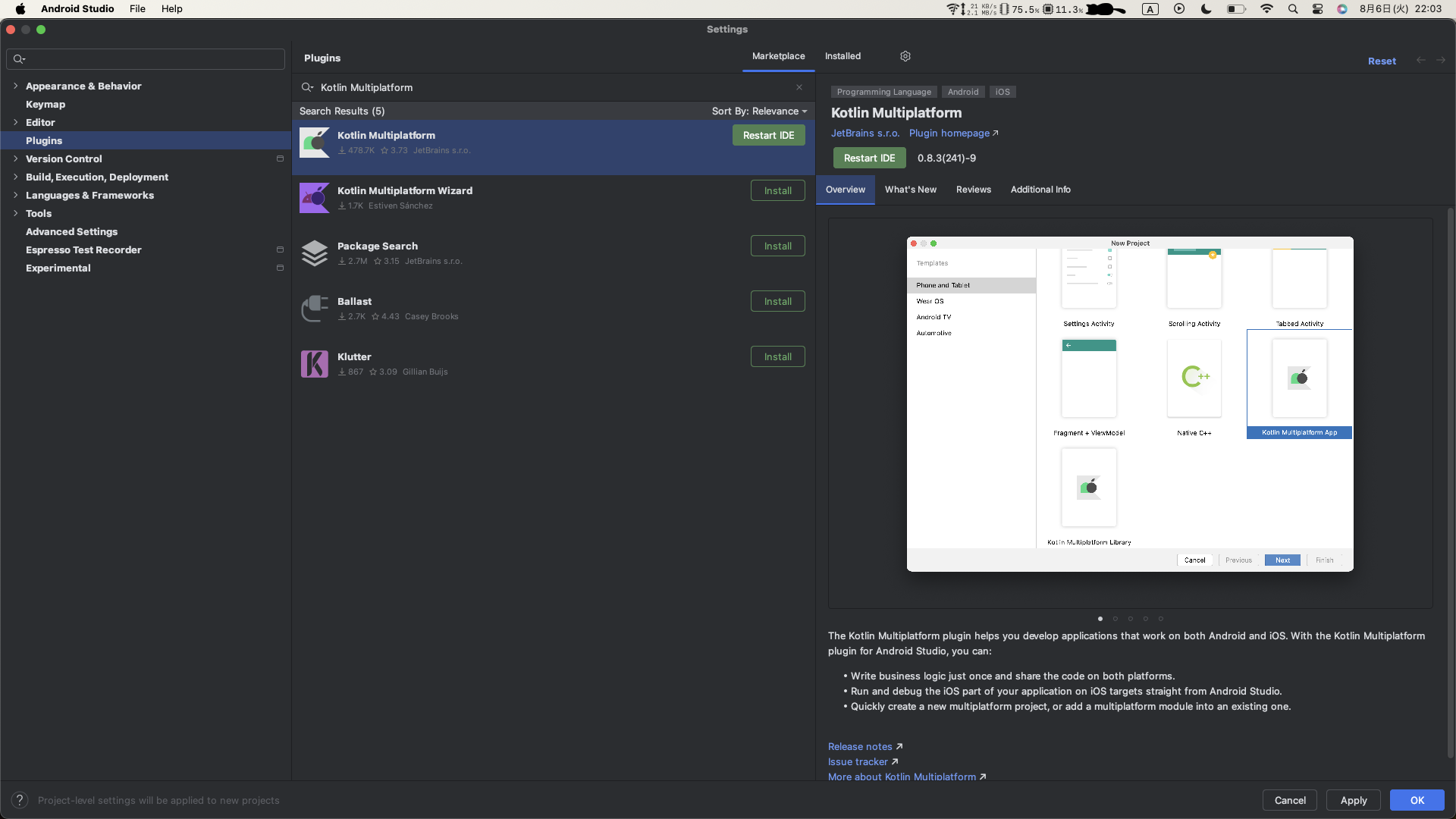1456x819 pixels.
Task: Select the second screenshot carousel dot
Action: [x=1116, y=619]
